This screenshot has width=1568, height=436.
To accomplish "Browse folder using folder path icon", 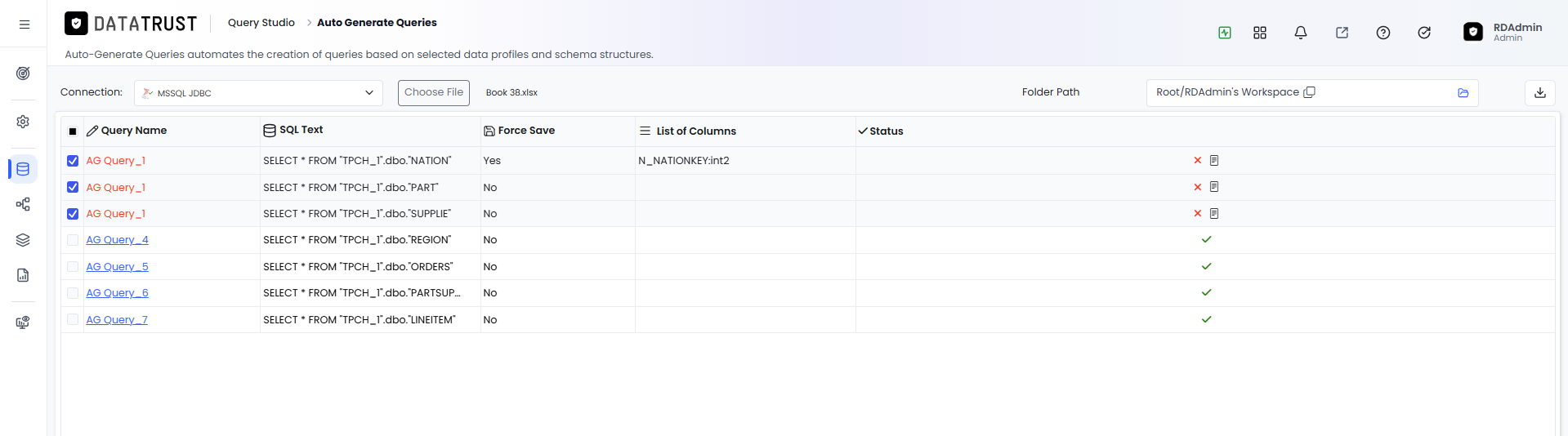I will point(1463,93).
